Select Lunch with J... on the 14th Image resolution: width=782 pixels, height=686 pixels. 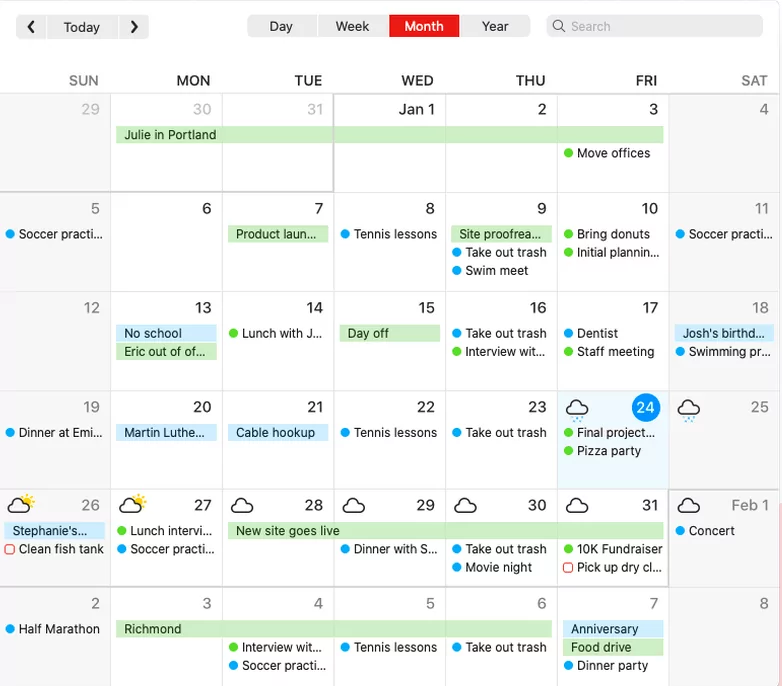(275, 333)
